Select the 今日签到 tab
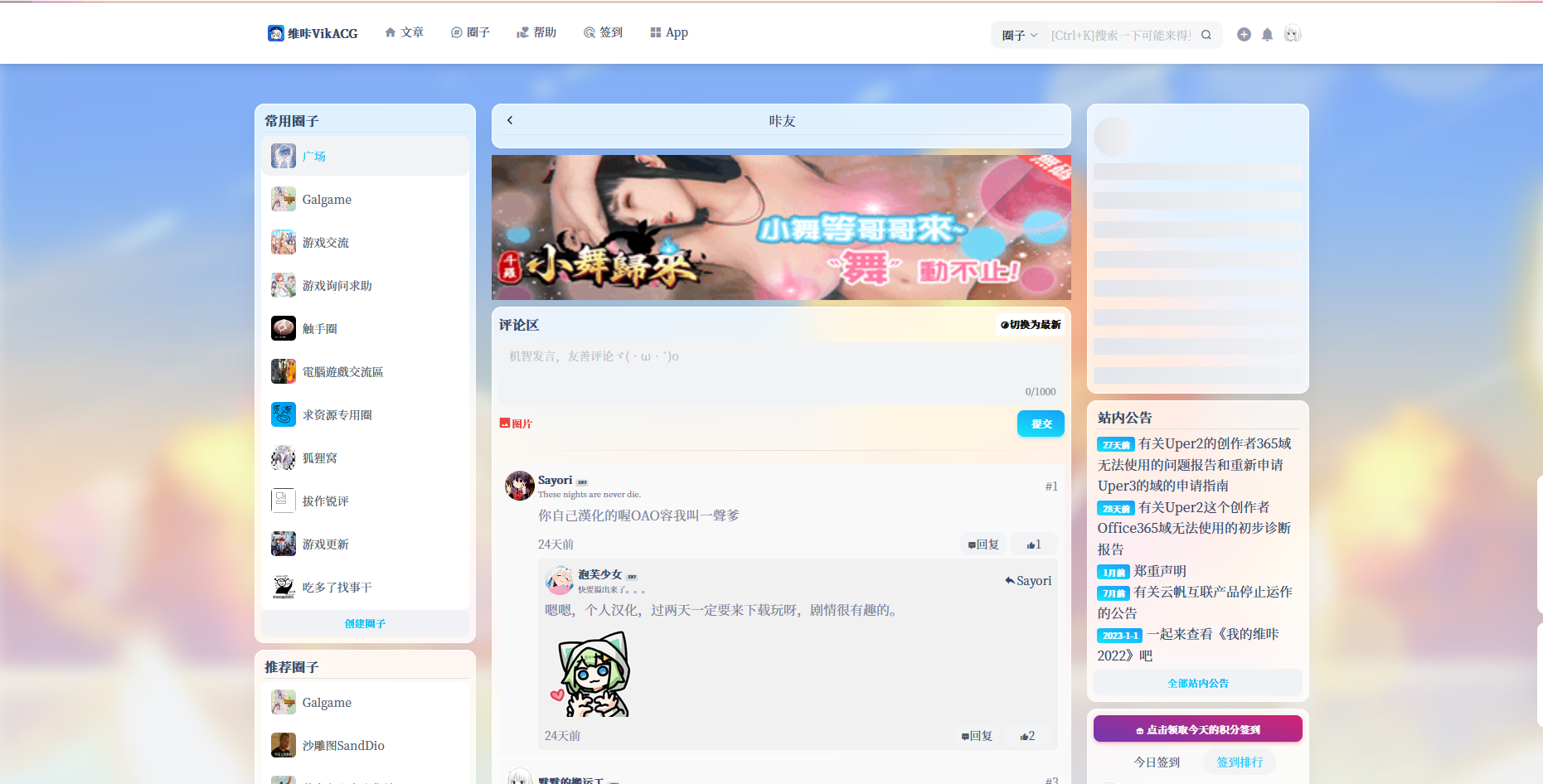Viewport: 1543px width, 784px height. tap(1157, 762)
